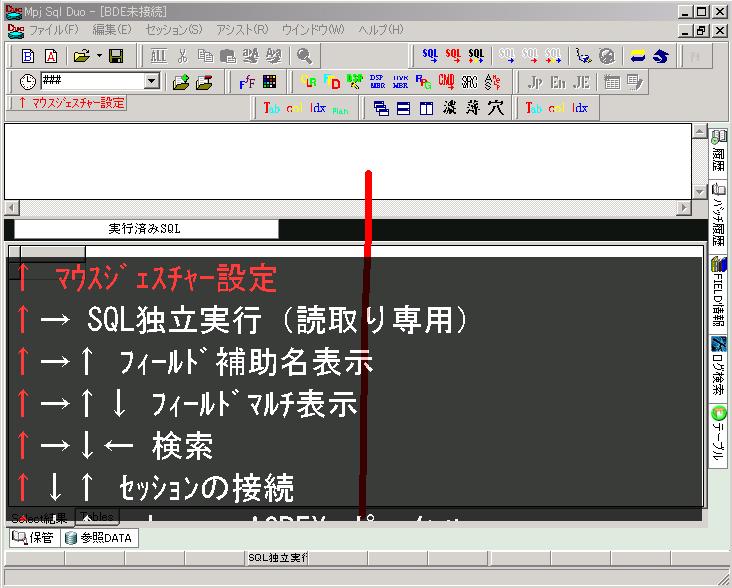Click the copy pages icon
The image size is (732, 588).
[x=205, y=56]
